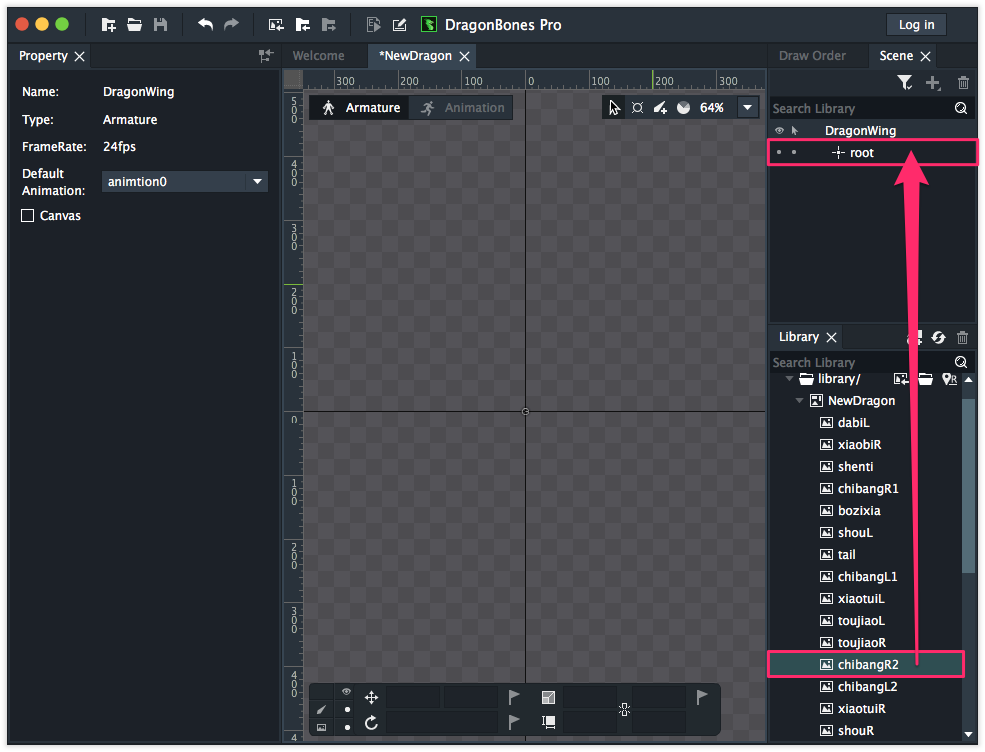Viewport: 985px width, 752px height.
Task: Open project folder icon in toolbar
Action: click(x=134, y=25)
